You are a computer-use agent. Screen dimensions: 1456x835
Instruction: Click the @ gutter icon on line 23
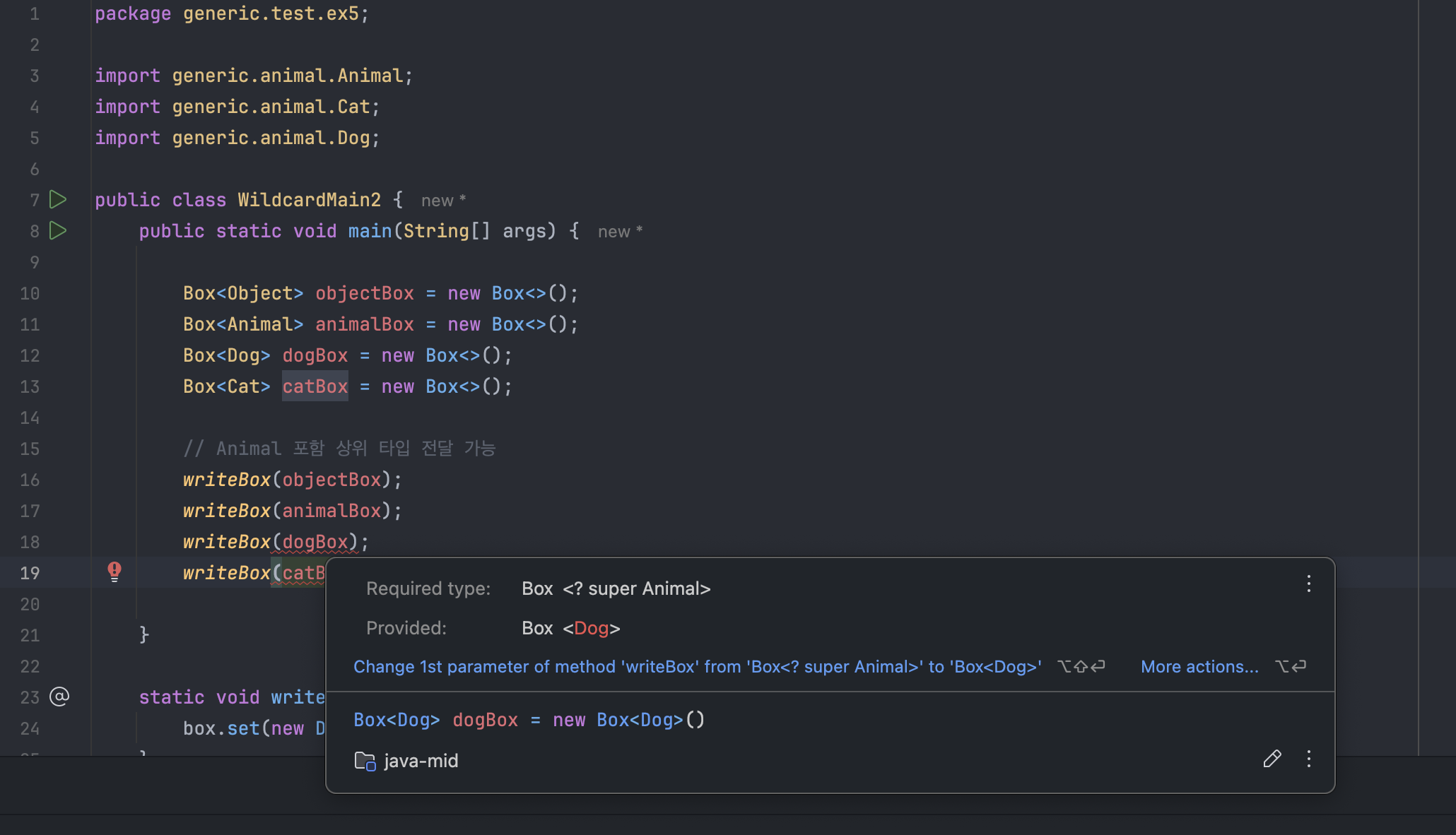[59, 697]
